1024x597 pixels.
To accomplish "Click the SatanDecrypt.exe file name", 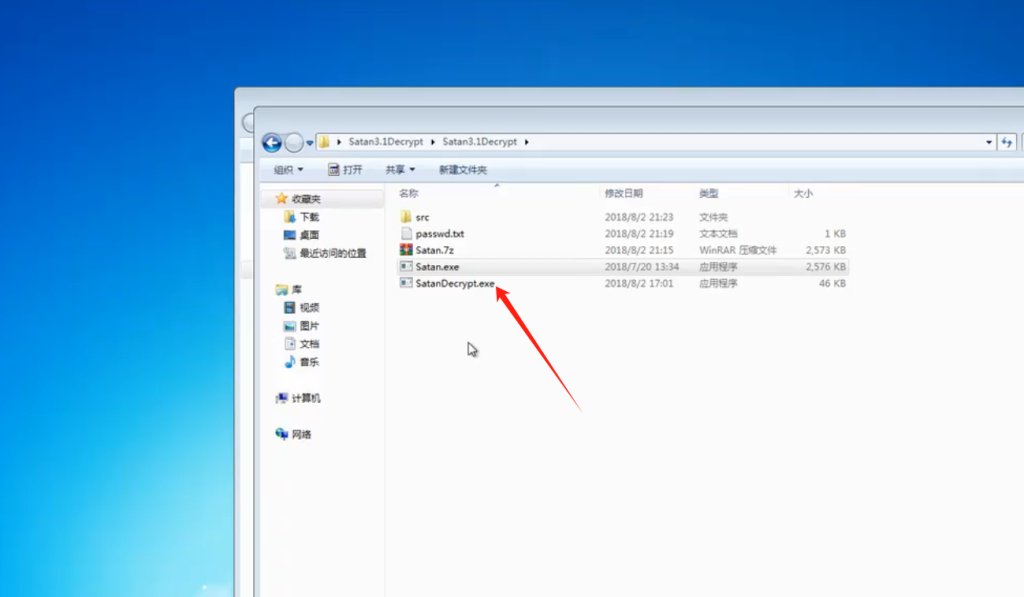I will click(x=455, y=283).
